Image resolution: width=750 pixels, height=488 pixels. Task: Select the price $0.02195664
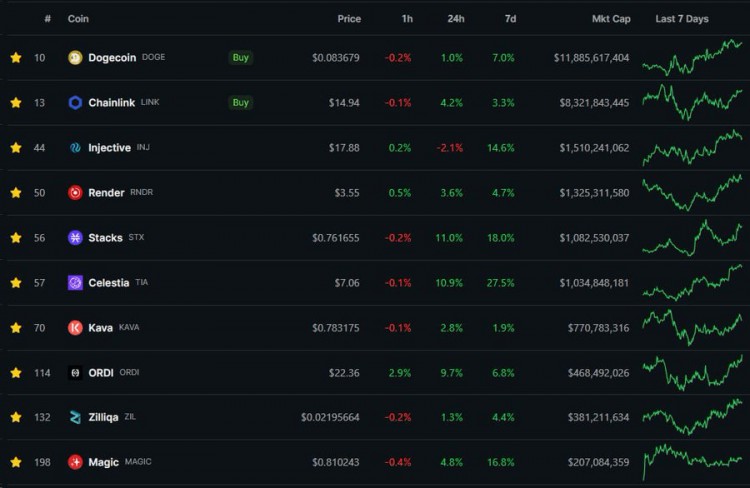(x=330, y=417)
